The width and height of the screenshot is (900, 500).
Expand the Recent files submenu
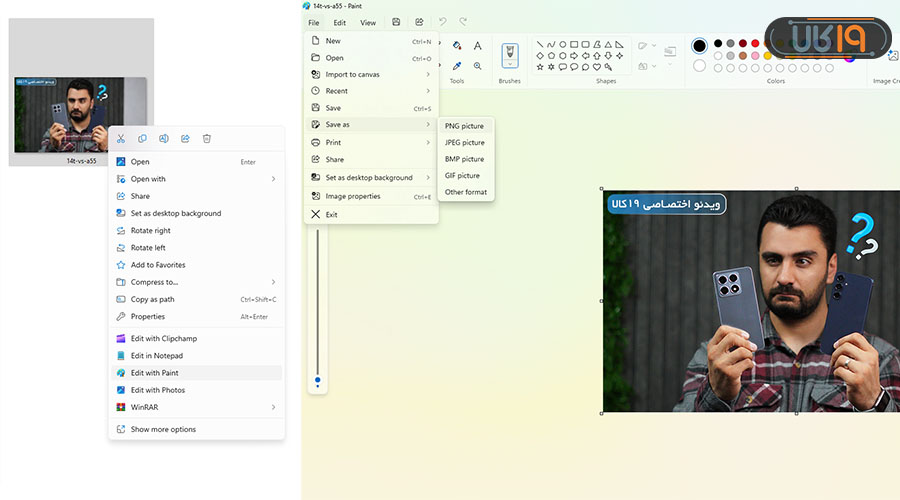point(428,91)
